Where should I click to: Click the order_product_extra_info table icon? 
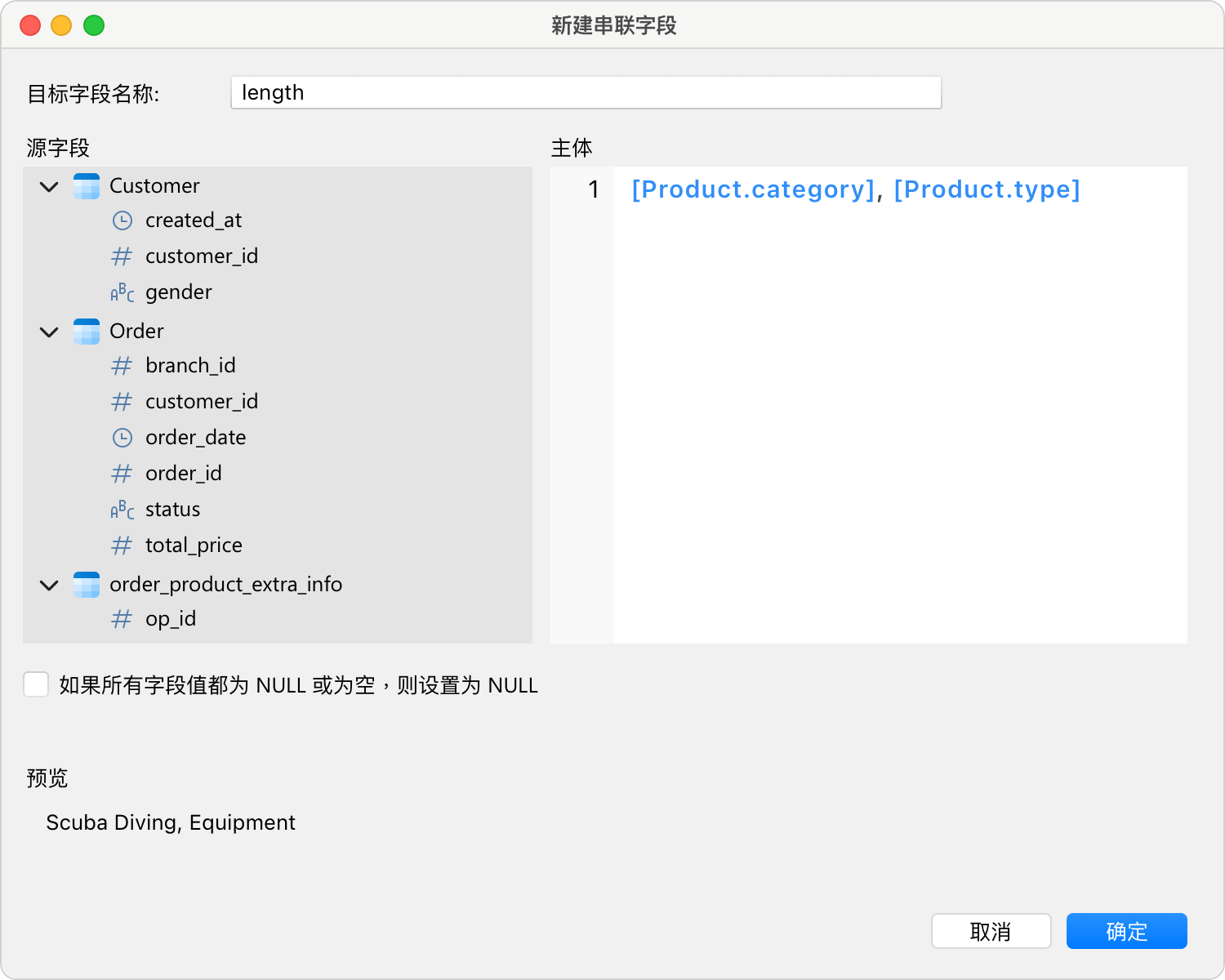[87, 585]
